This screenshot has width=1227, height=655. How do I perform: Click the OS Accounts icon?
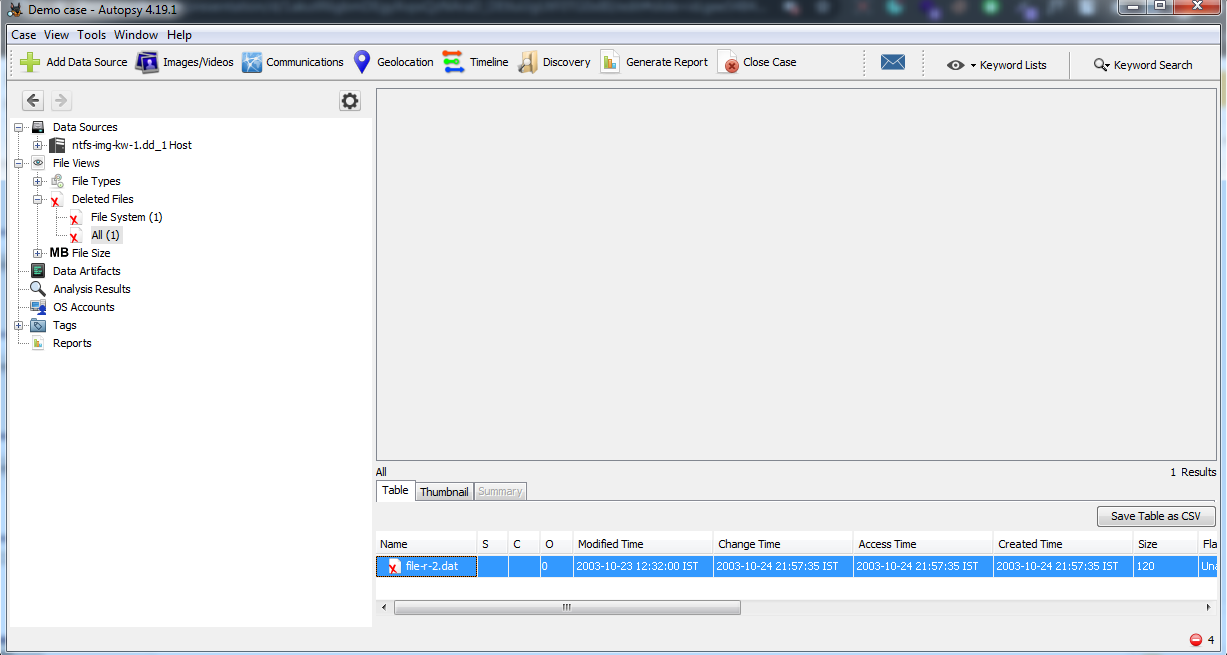click(38, 307)
